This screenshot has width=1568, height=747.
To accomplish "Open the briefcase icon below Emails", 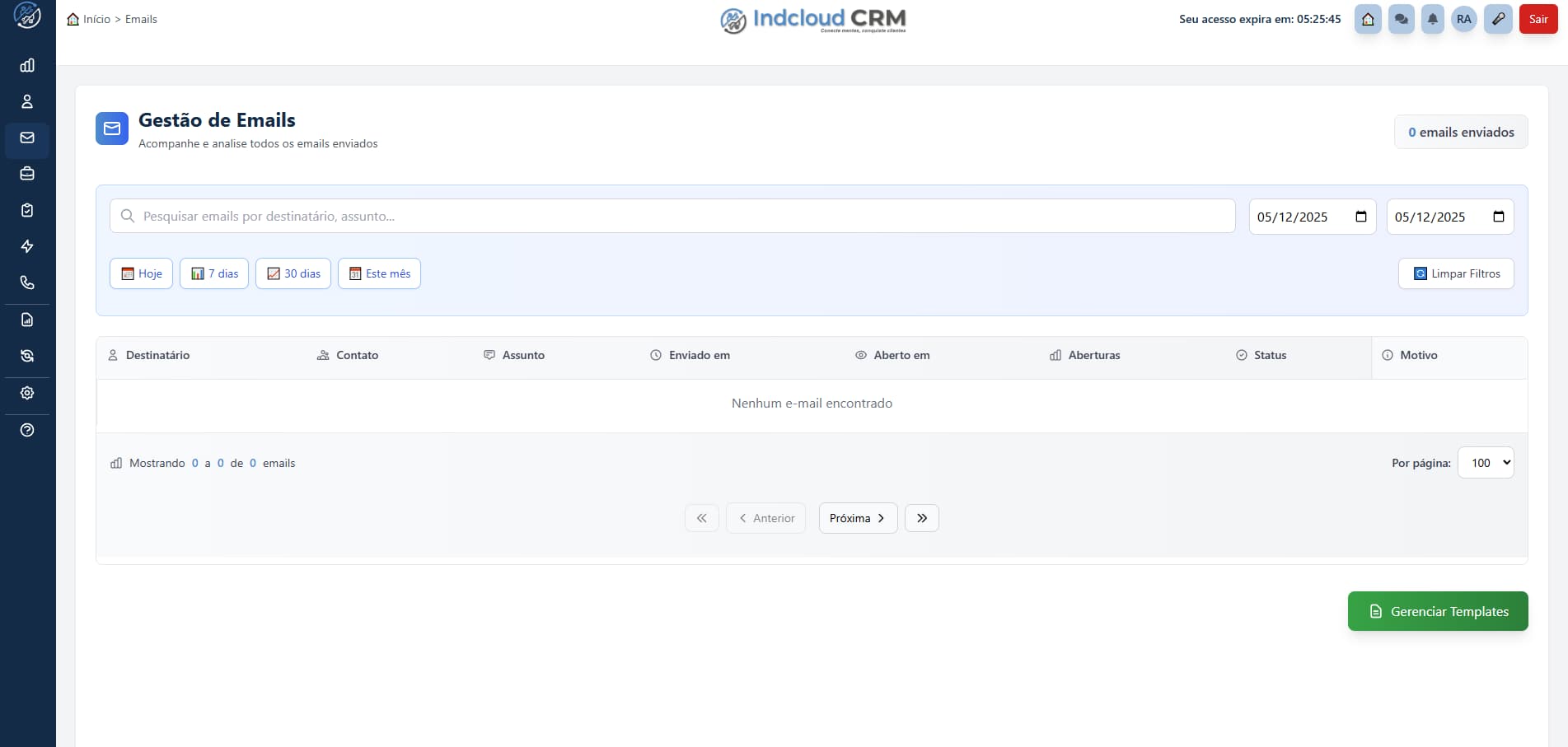I will pos(27,174).
